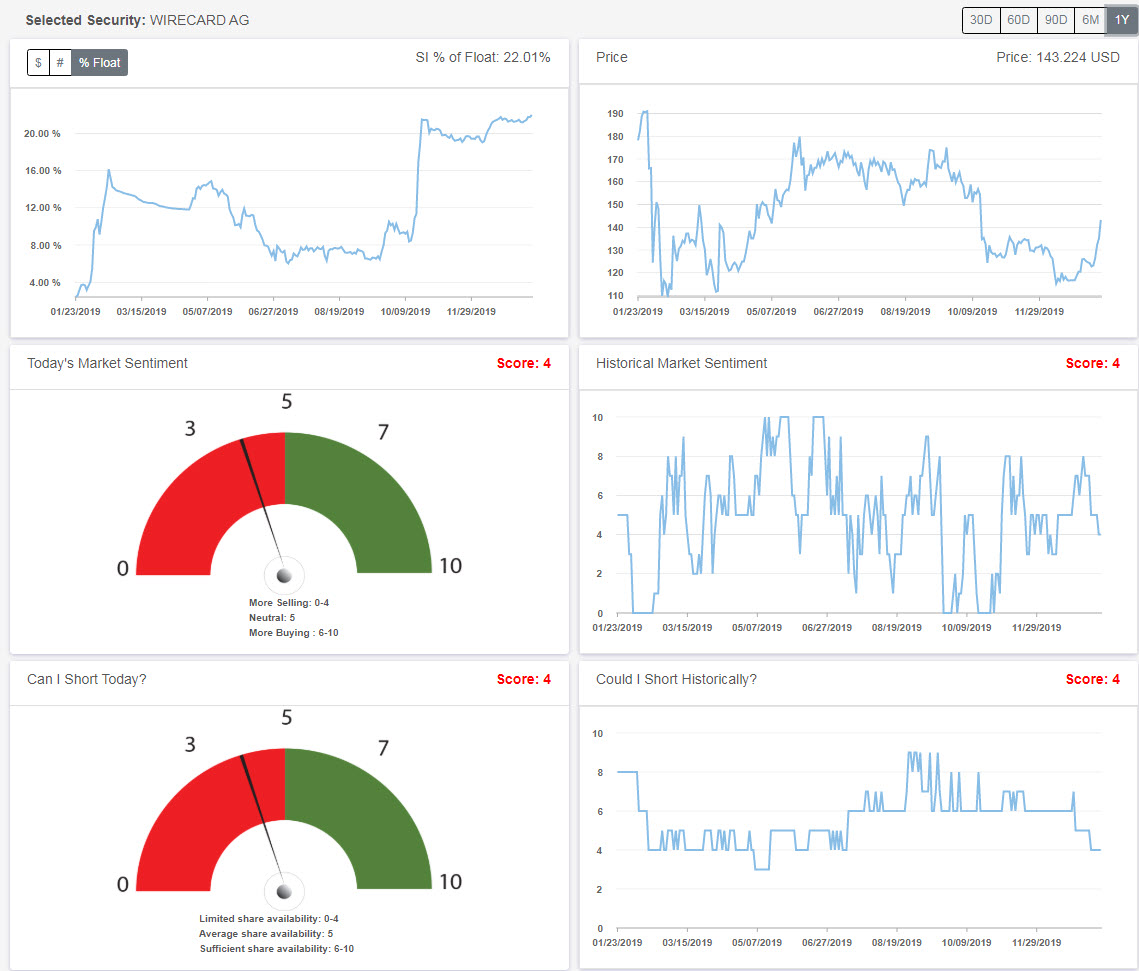Click the Can I Short Today gauge hub
Image resolution: width=1139 pixels, height=971 pixels.
(285, 890)
